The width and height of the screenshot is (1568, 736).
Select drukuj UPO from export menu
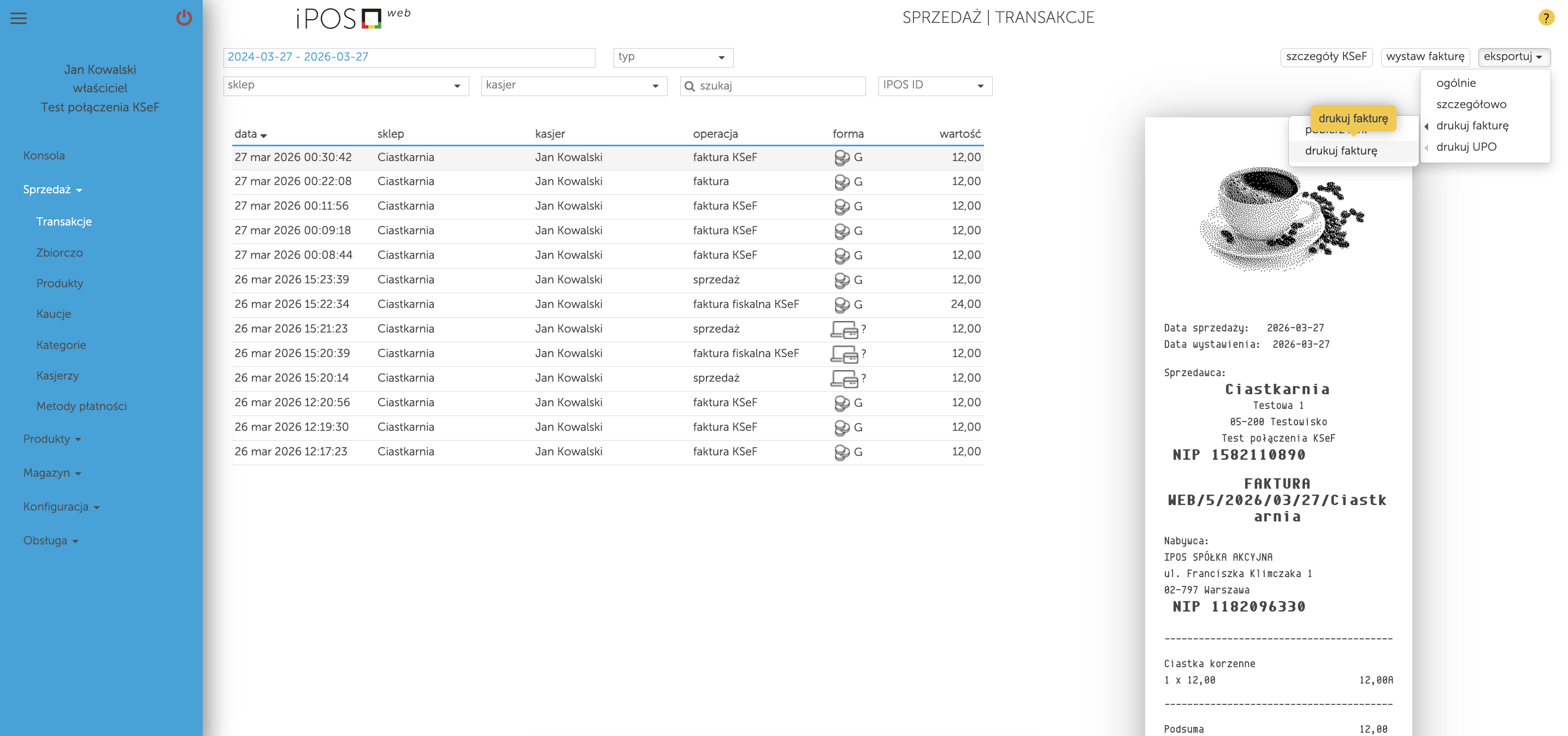(1466, 146)
